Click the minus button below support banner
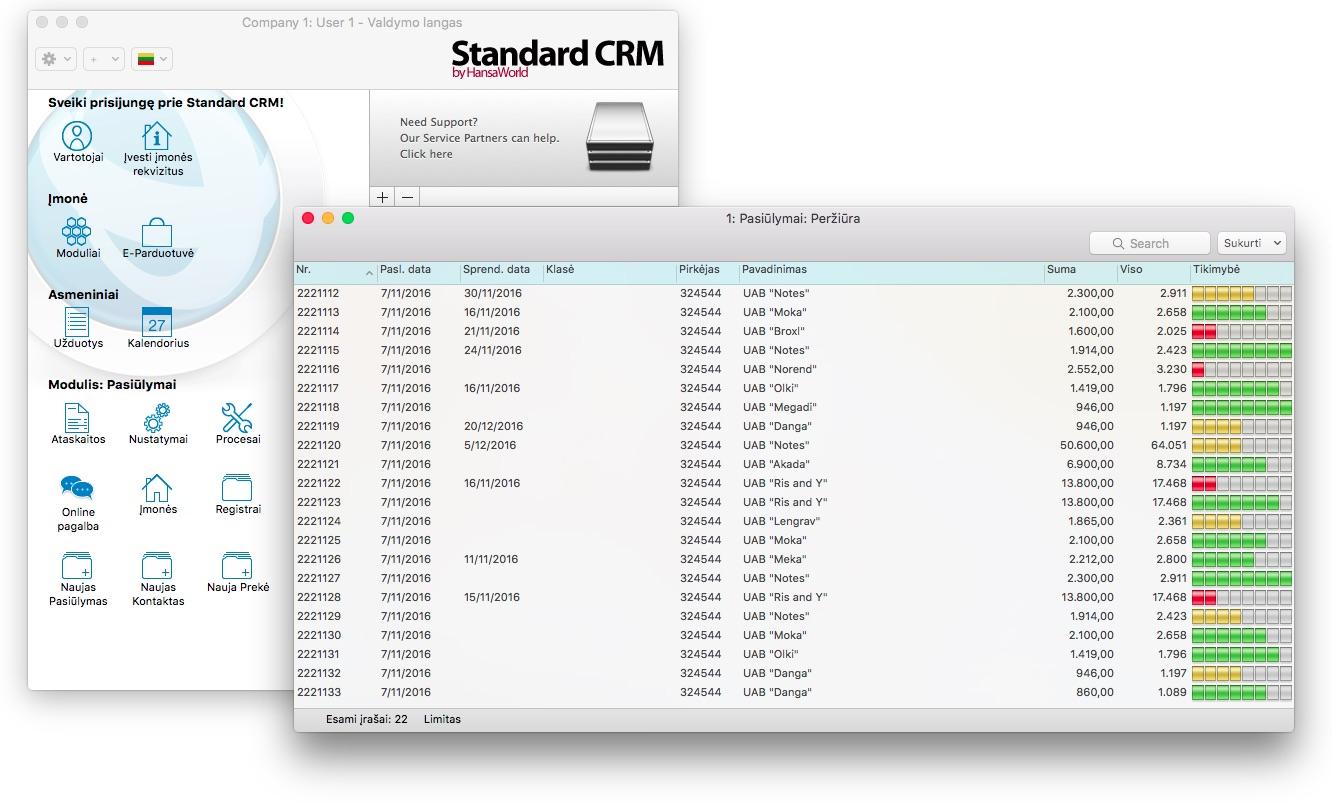This screenshot has width=1332, height=804. [x=407, y=197]
